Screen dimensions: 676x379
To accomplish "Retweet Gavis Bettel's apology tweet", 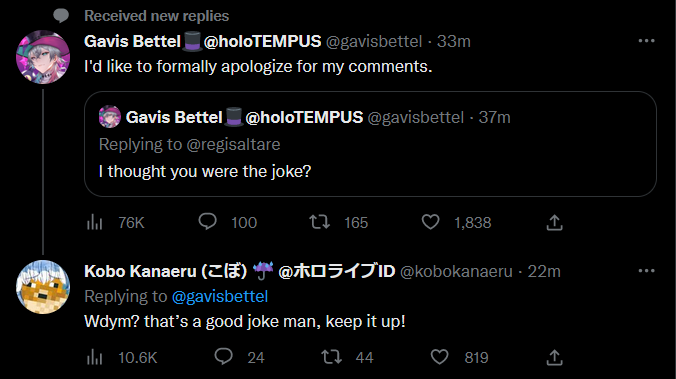I will (338, 222).
